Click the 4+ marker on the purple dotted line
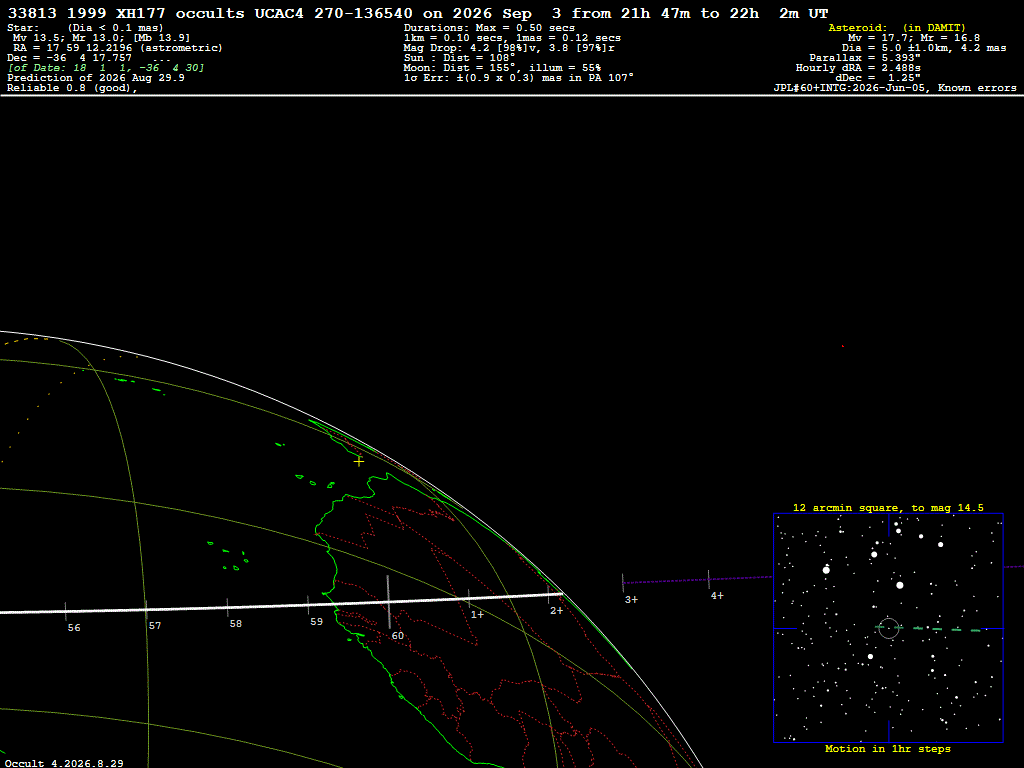Screen dimensions: 1024x768 717,596
